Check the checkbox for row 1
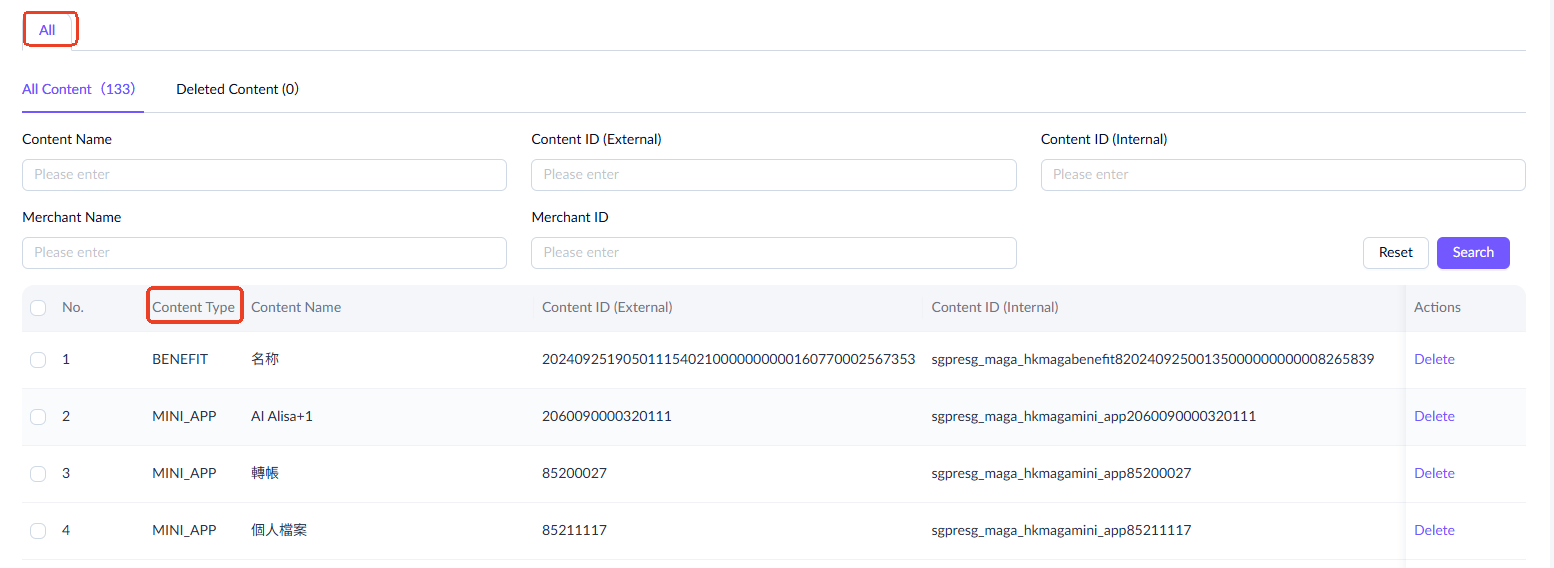 (x=38, y=360)
